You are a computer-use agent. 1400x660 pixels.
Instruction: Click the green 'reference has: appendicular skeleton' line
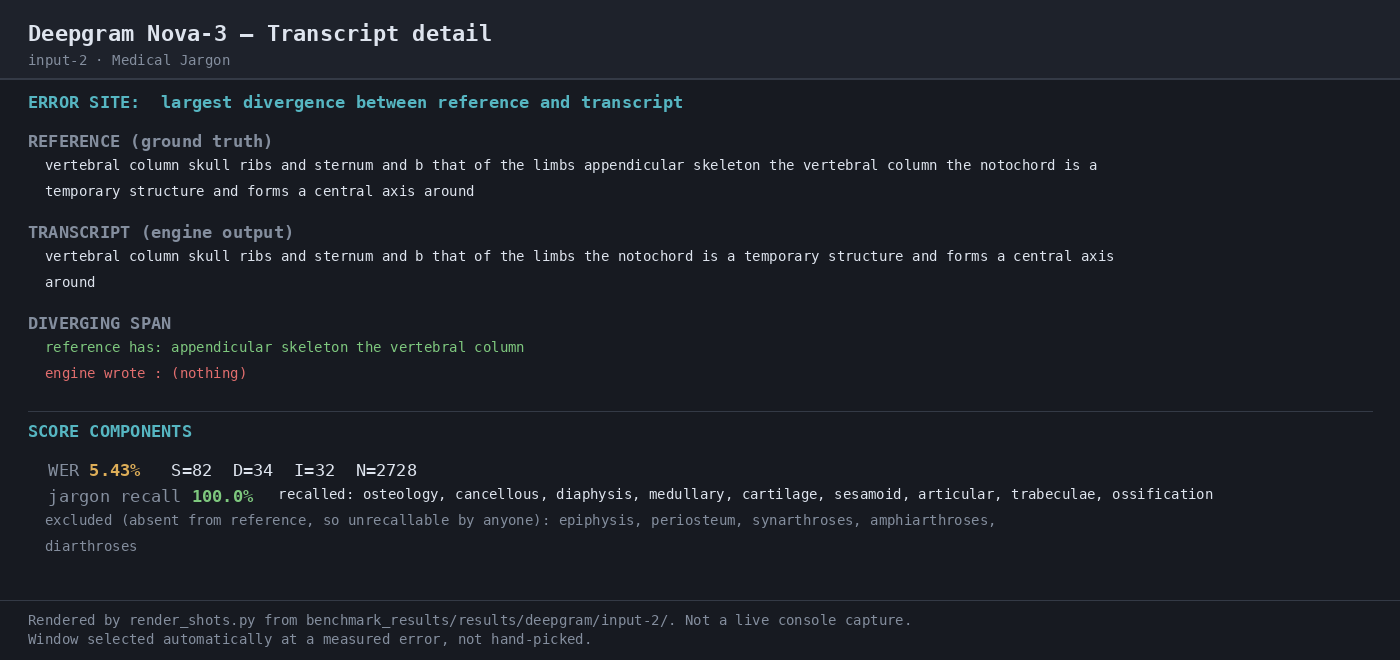pyautogui.click(x=284, y=348)
